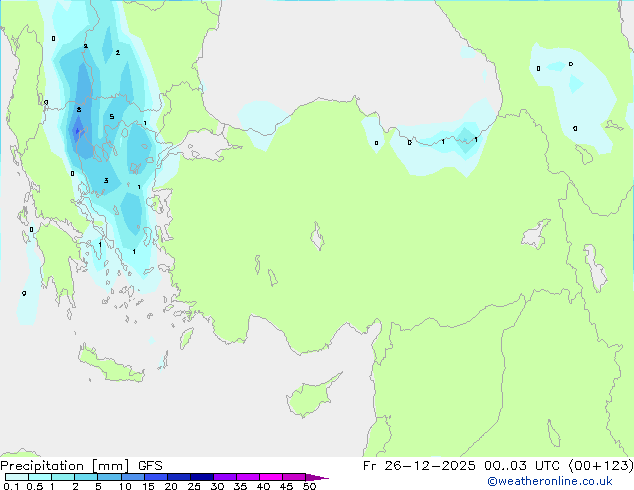634x490 pixels.
Task: Click the '3' precipitation value on the map
Action: (106, 181)
